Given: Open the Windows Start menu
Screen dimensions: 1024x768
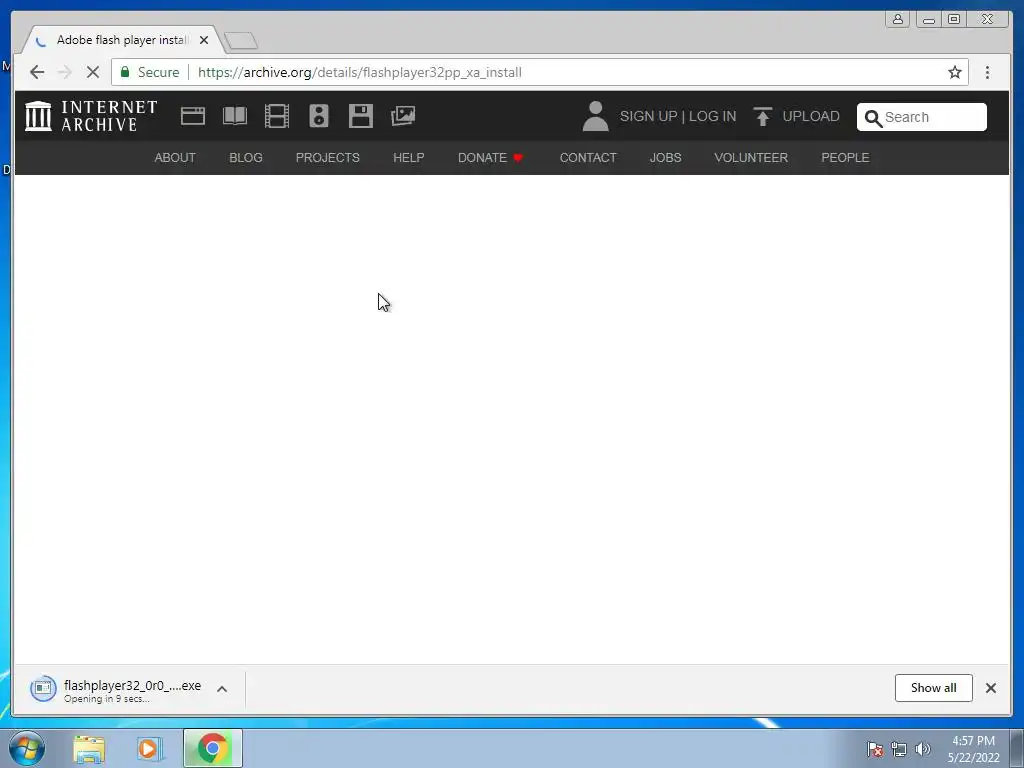Looking at the screenshot, I should (x=27, y=748).
